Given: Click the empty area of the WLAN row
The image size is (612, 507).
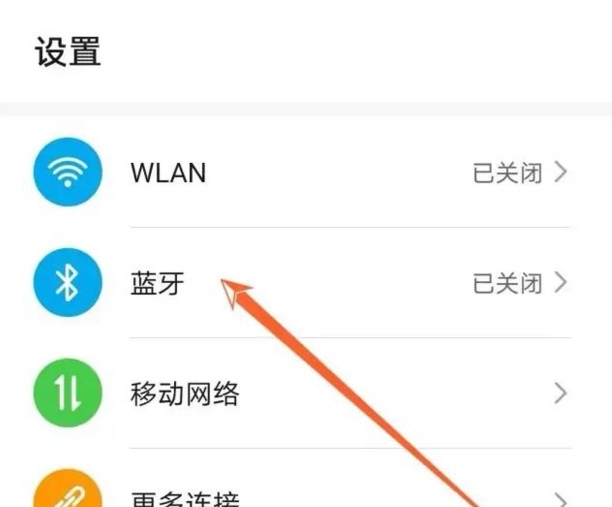Looking at the screenshot, I should pos(340,172).
